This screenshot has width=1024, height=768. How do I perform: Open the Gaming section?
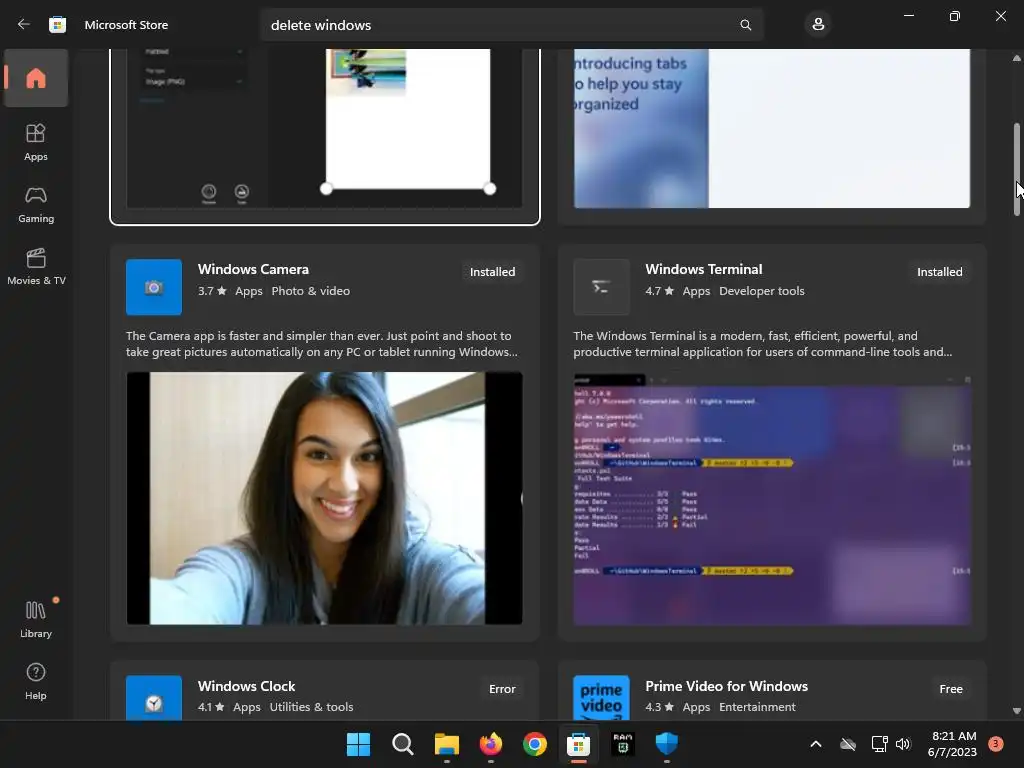point(36,204)
